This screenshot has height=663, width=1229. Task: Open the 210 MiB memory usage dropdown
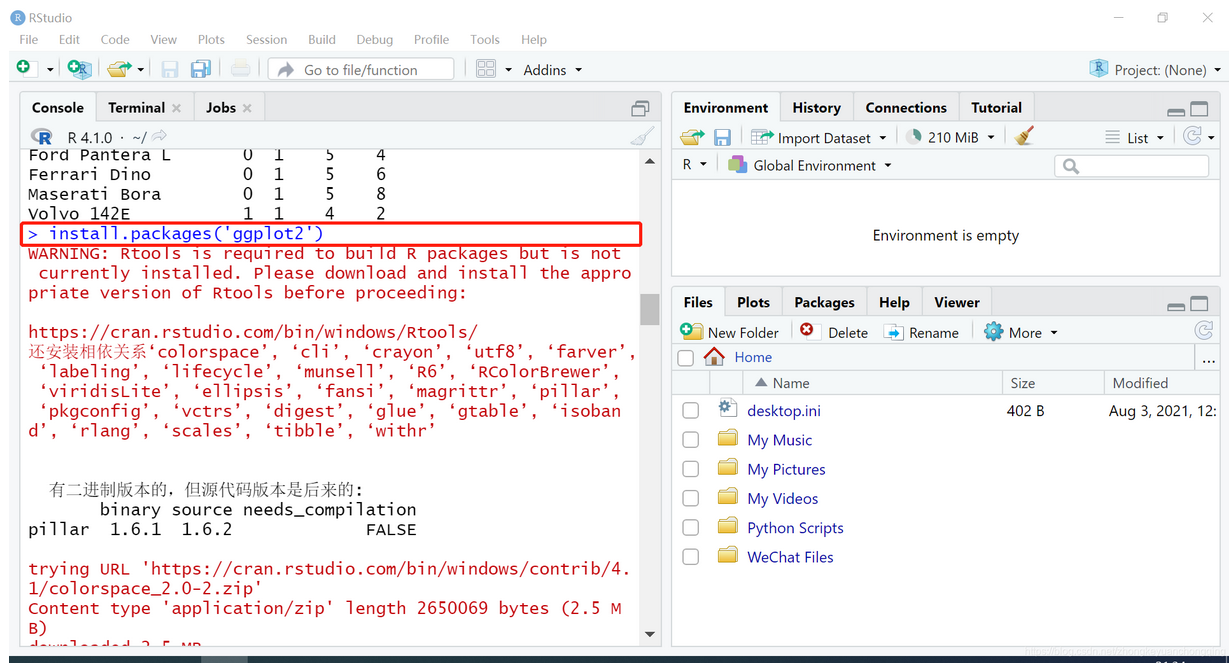[x=950, y=137]
